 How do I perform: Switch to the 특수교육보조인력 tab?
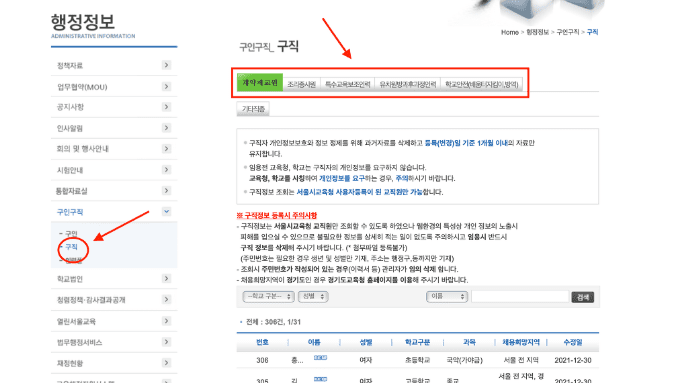[x=347, y=84]
